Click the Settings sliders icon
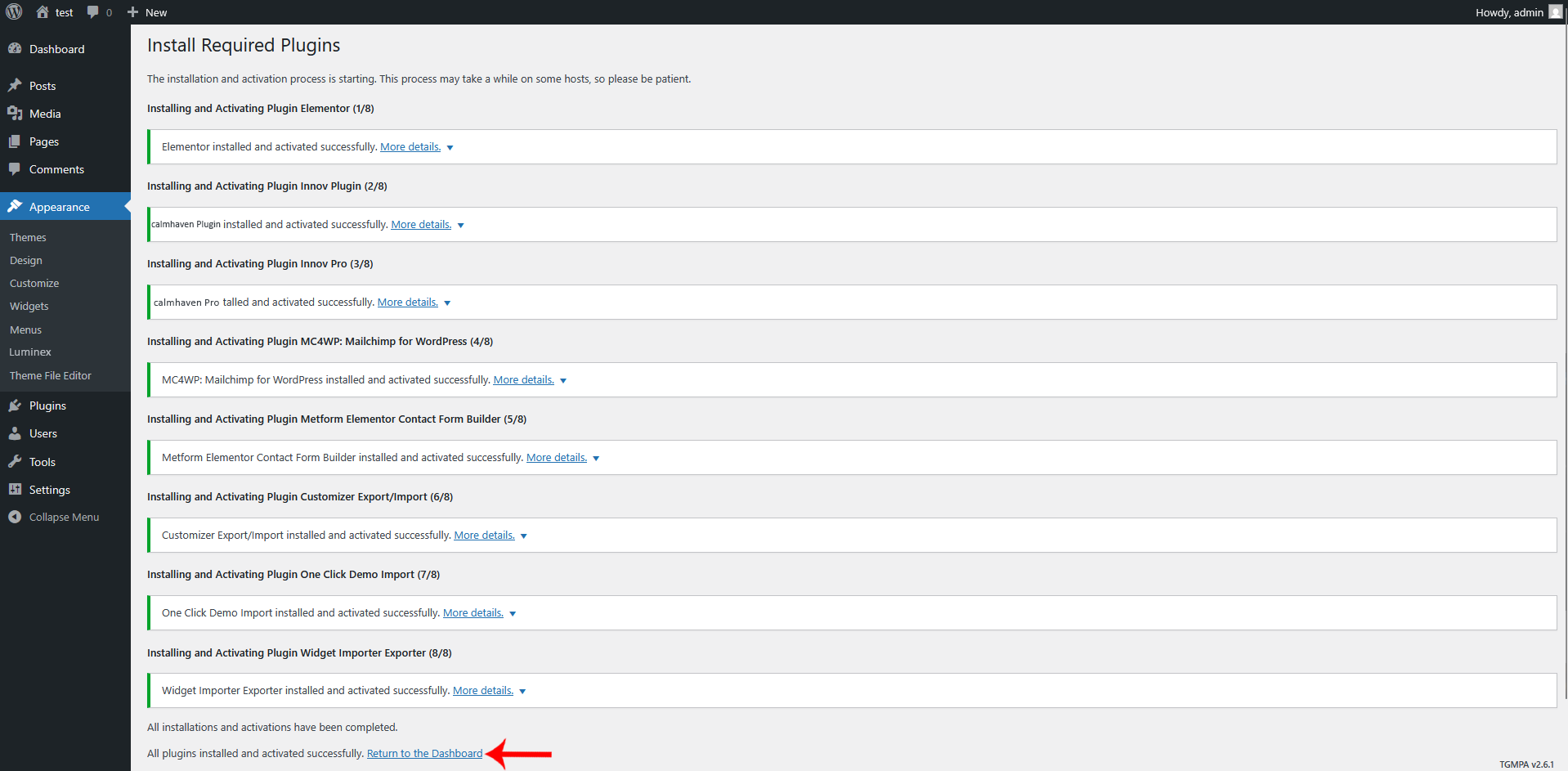The height and width of the screenshot is (771, 1568). tap(15, 490)
